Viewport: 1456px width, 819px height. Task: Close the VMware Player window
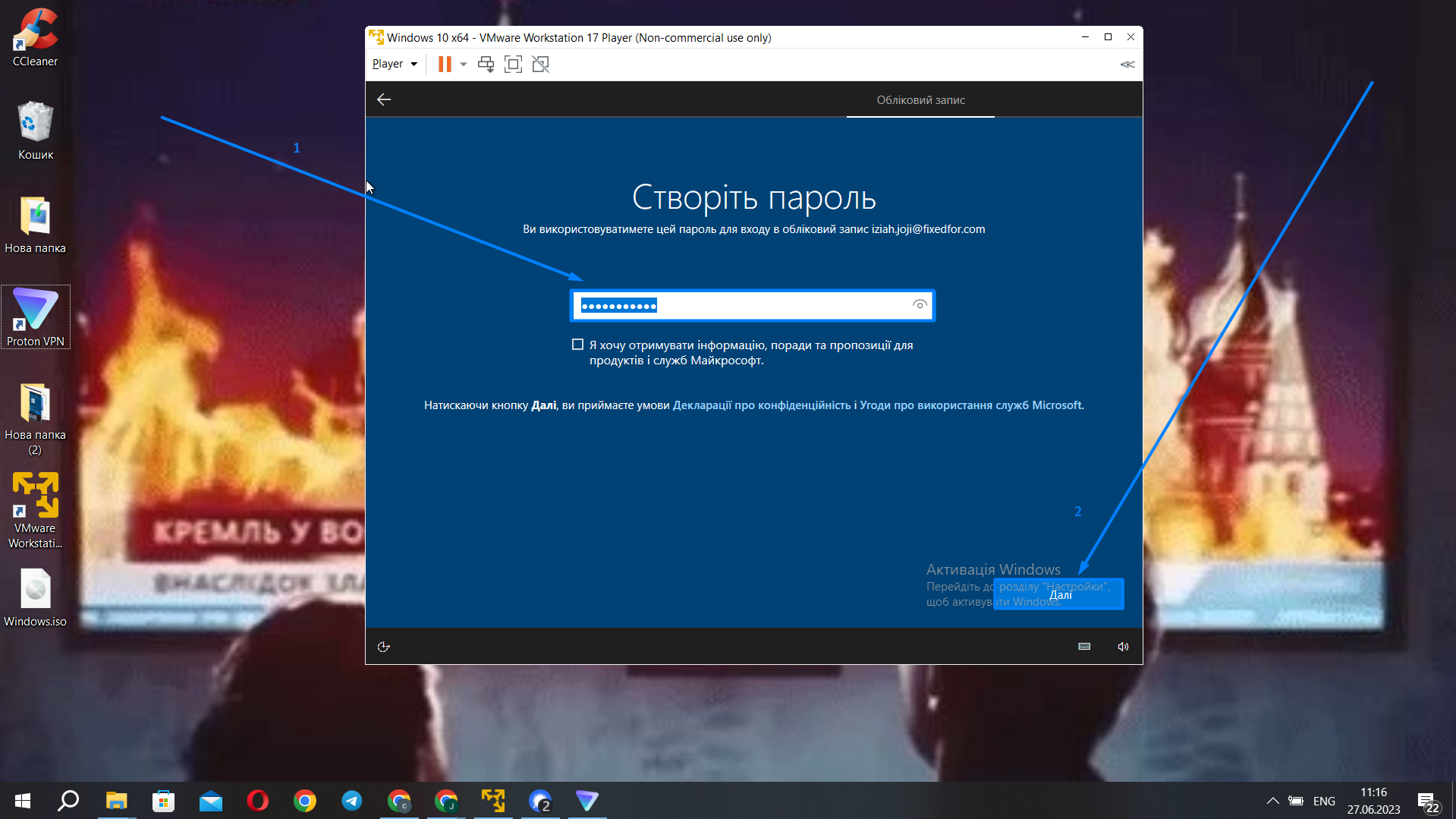click(1131, 37)
